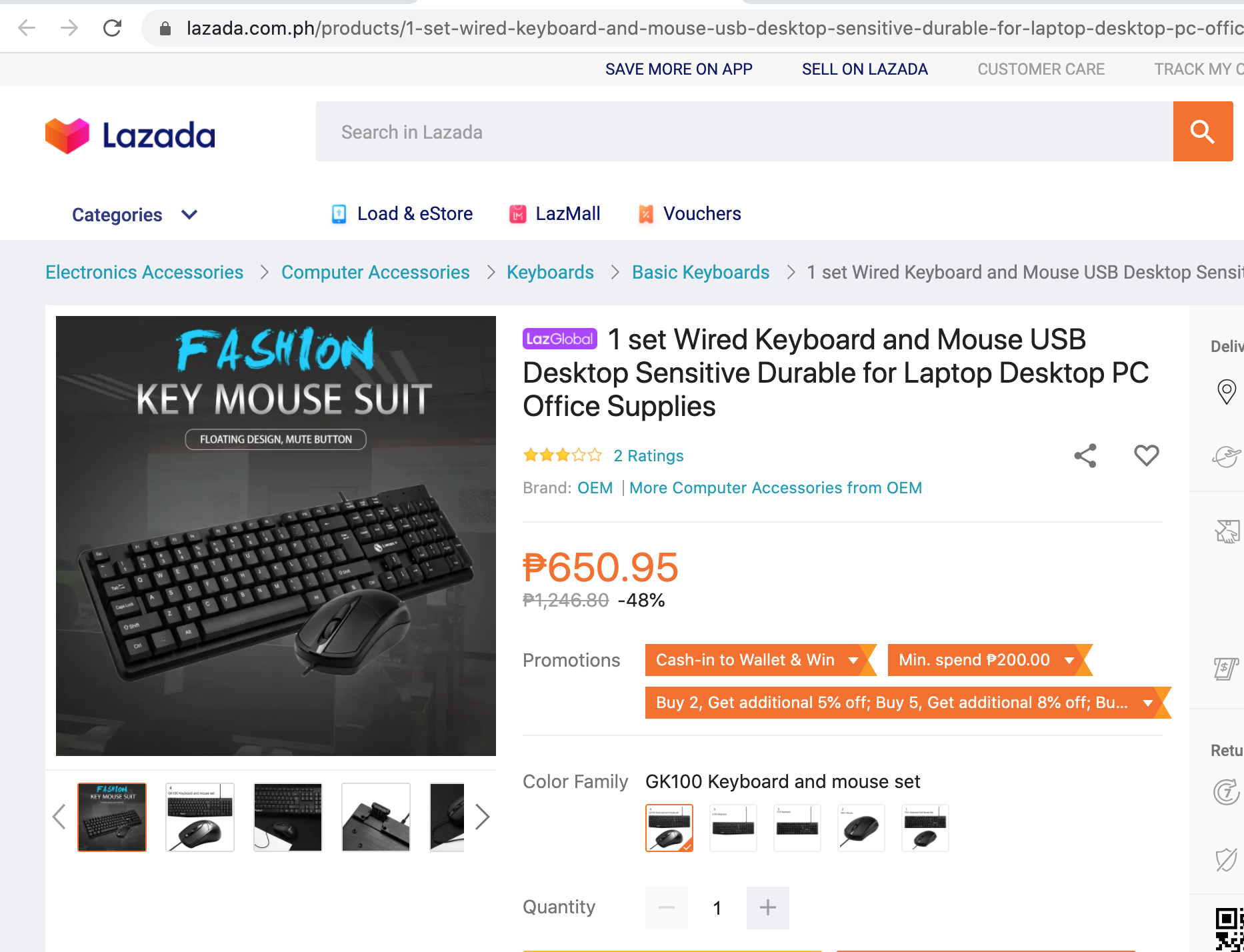Open the 2 Ratings link
Viewport: 1244px width, 952px height.
648,455
